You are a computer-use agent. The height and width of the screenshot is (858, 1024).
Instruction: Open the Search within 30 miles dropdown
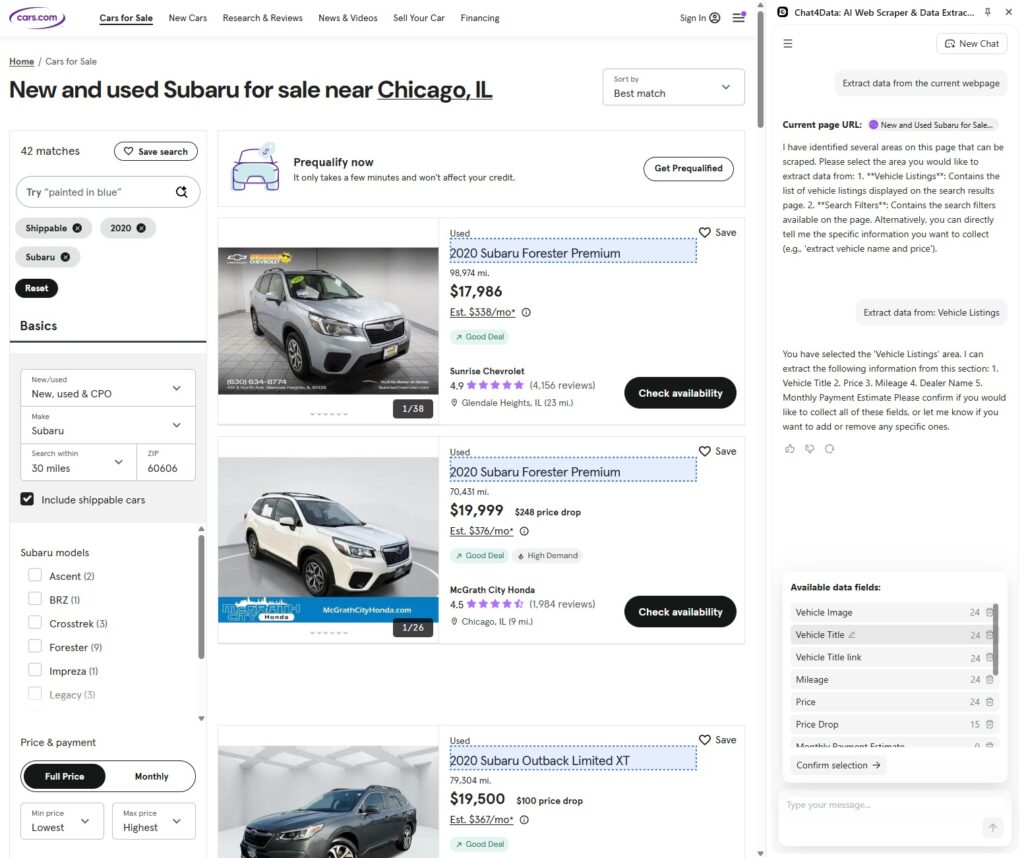coord(76,462)
